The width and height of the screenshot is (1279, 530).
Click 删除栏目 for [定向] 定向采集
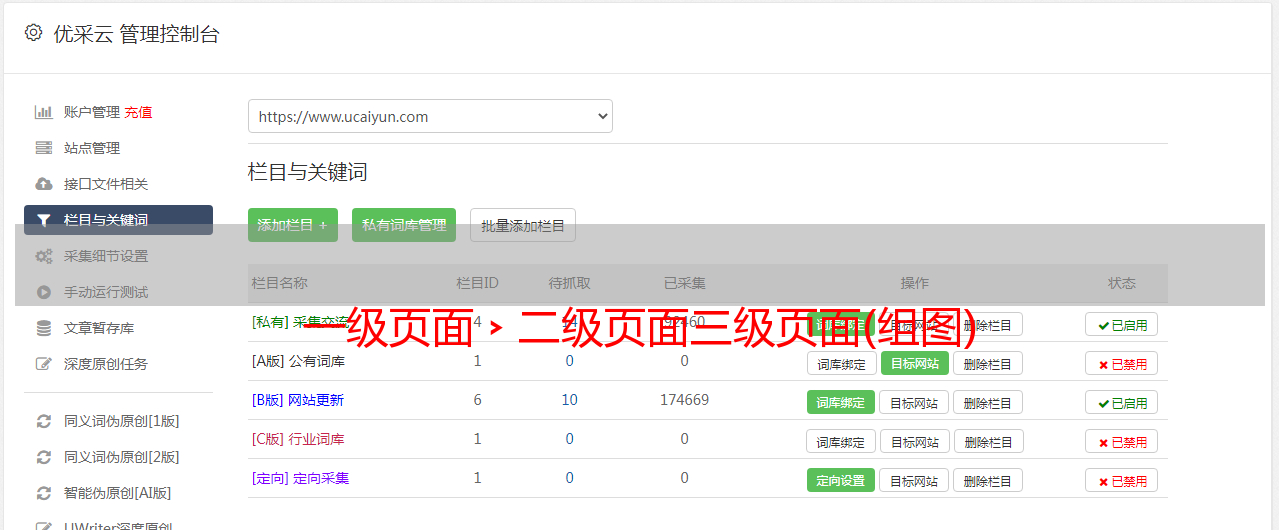pyautogui.click(x=988, y=480)
